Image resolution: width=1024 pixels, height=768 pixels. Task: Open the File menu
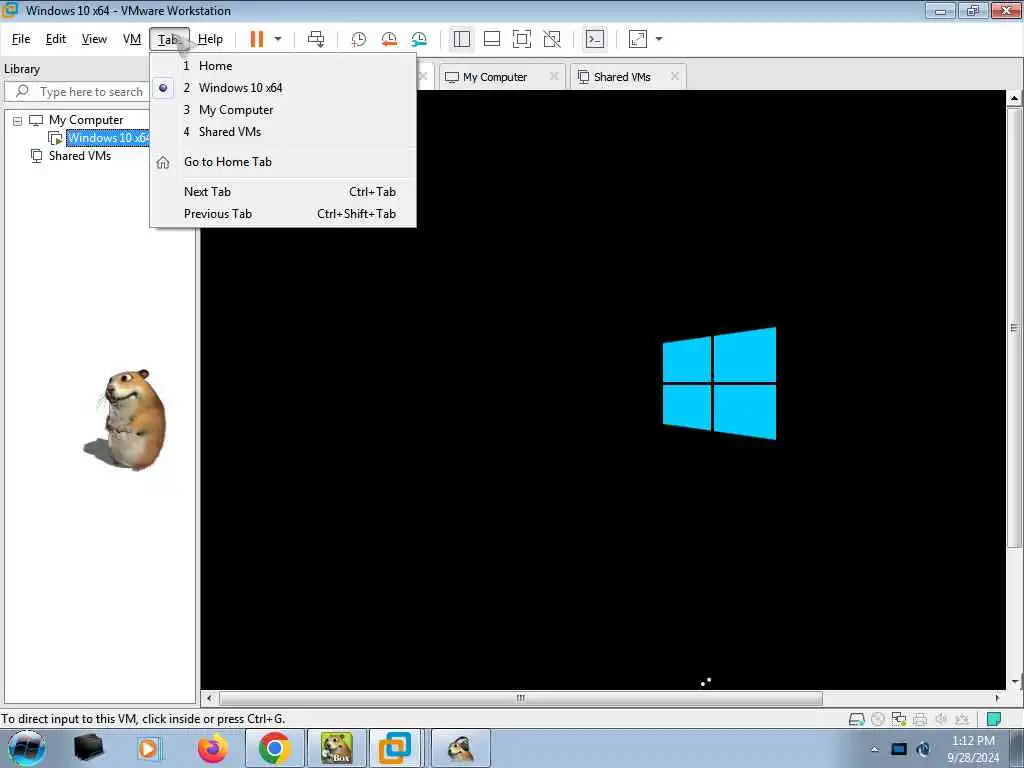[x=21, y=39]
